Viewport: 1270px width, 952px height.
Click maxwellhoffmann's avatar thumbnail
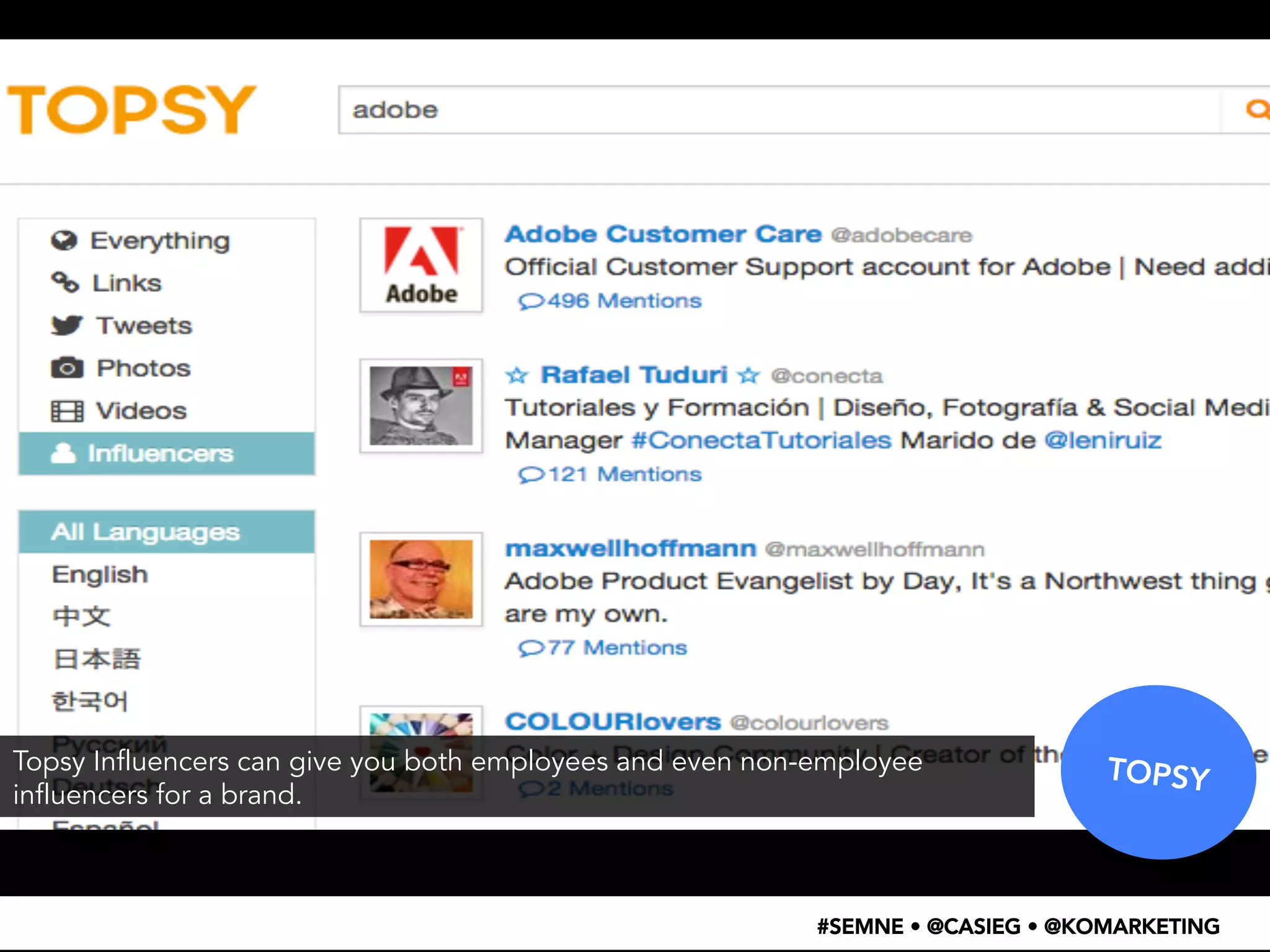click(x=421, y=580)
